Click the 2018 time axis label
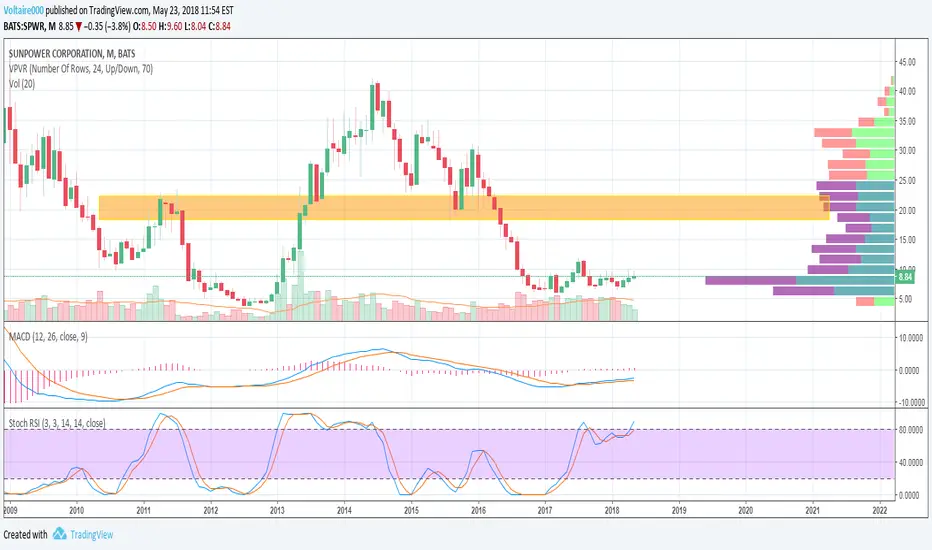932x550 pixels. (612, 510)
